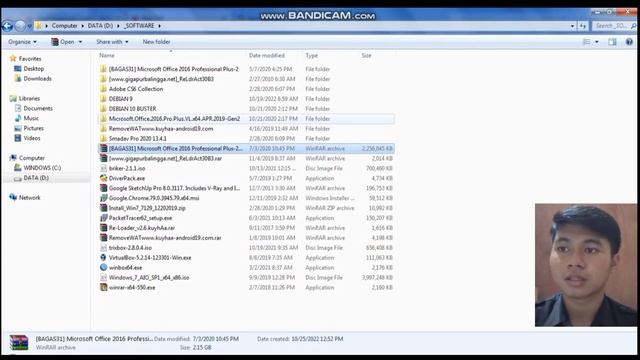Select the briker-2.1.1.iso file icon
This screenshot has width=640, height=360.
point(104,168)
